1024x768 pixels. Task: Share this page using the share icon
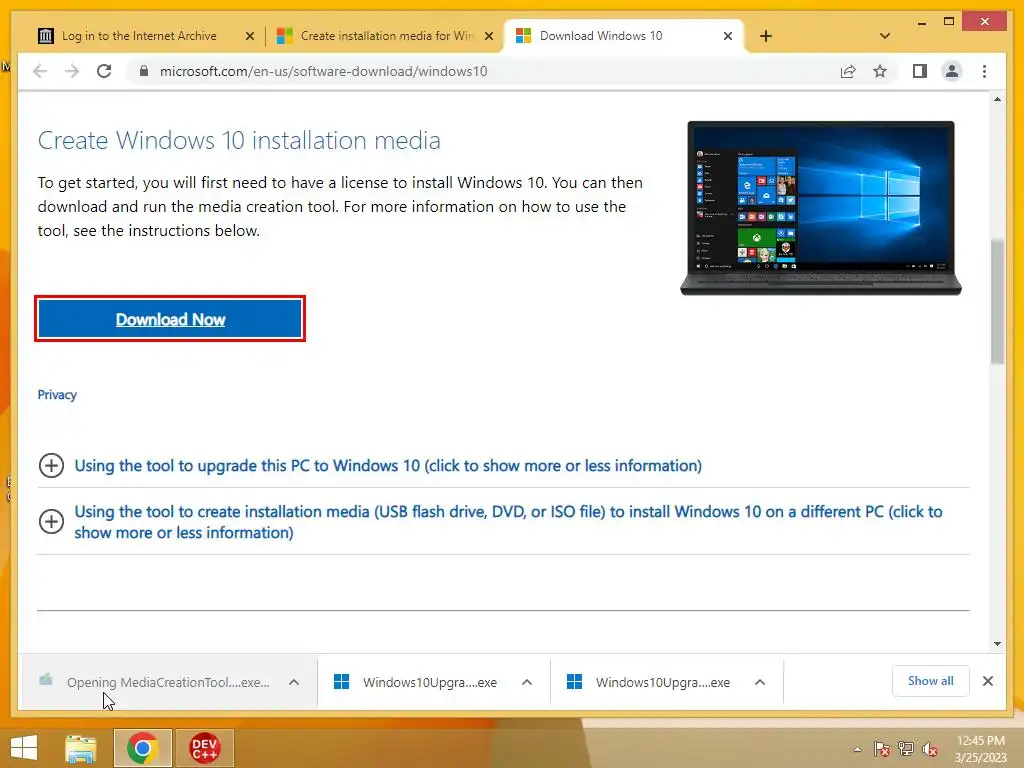tap(848, 71)
